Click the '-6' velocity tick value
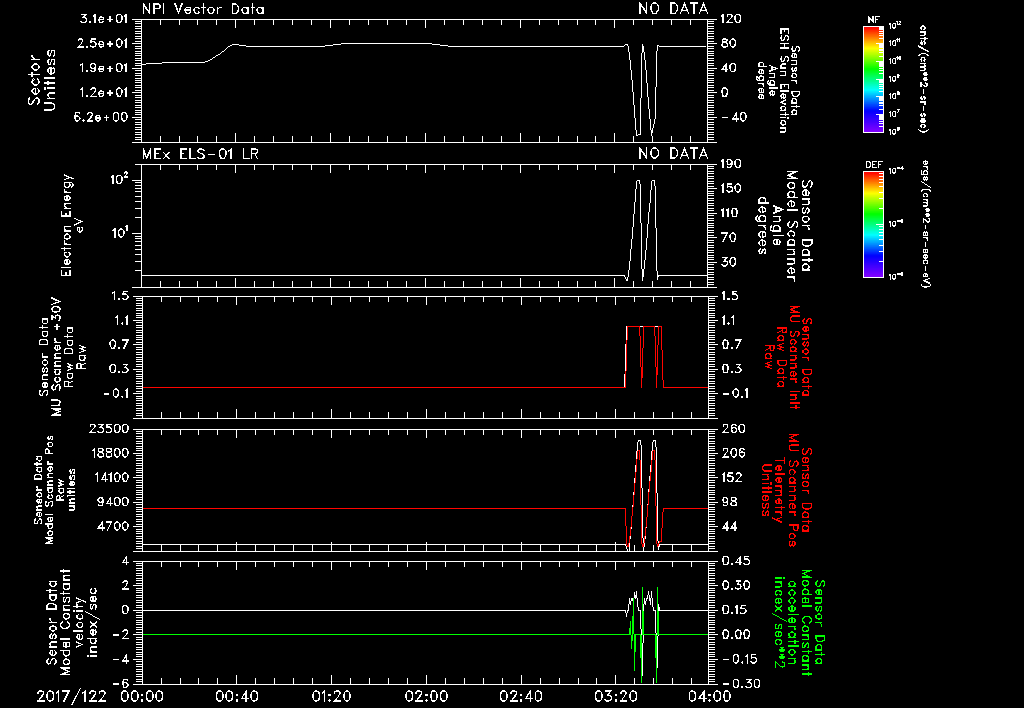The width and height of the screenshot is (1024, 708). (121, 683)
